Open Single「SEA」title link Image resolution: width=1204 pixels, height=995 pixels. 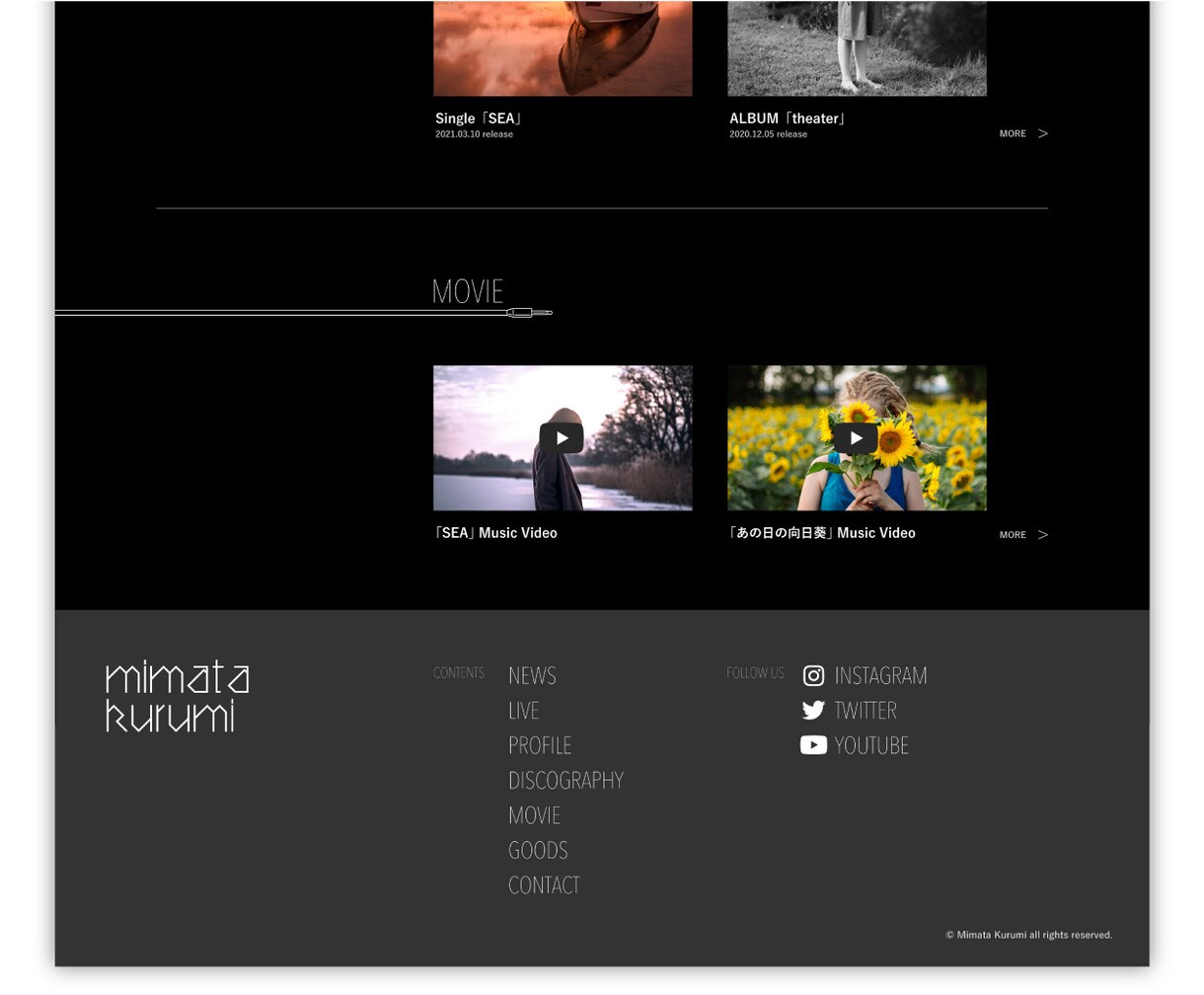pyautogui.click(x=480, y=118)
